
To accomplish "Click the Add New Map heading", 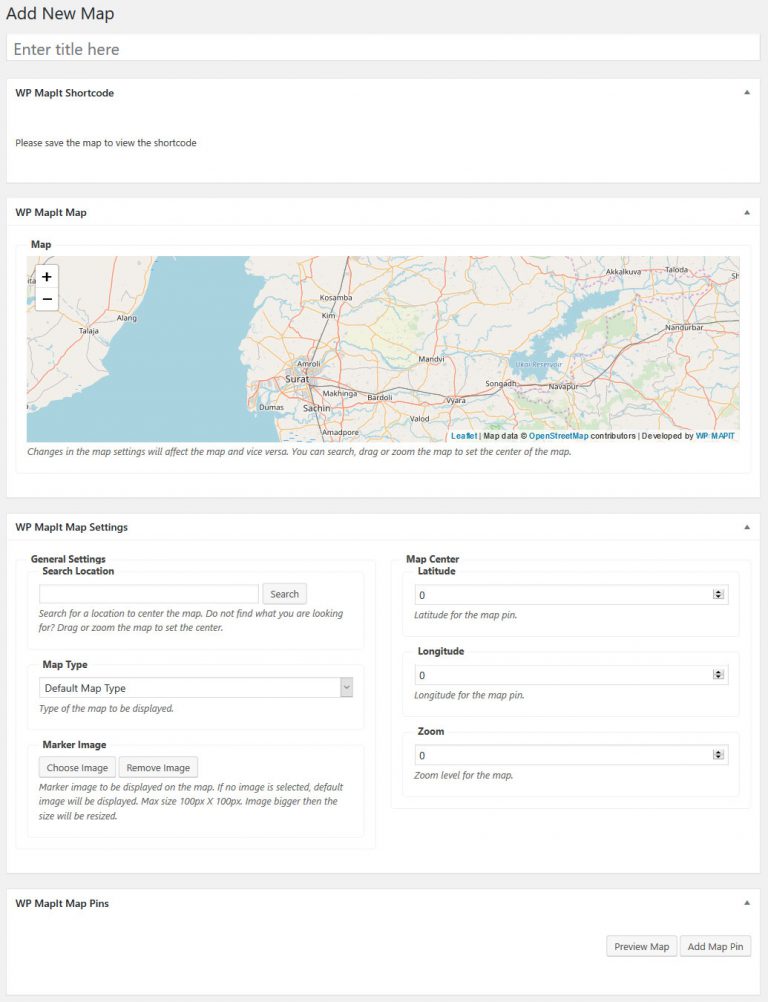I will tap(60, 13).
